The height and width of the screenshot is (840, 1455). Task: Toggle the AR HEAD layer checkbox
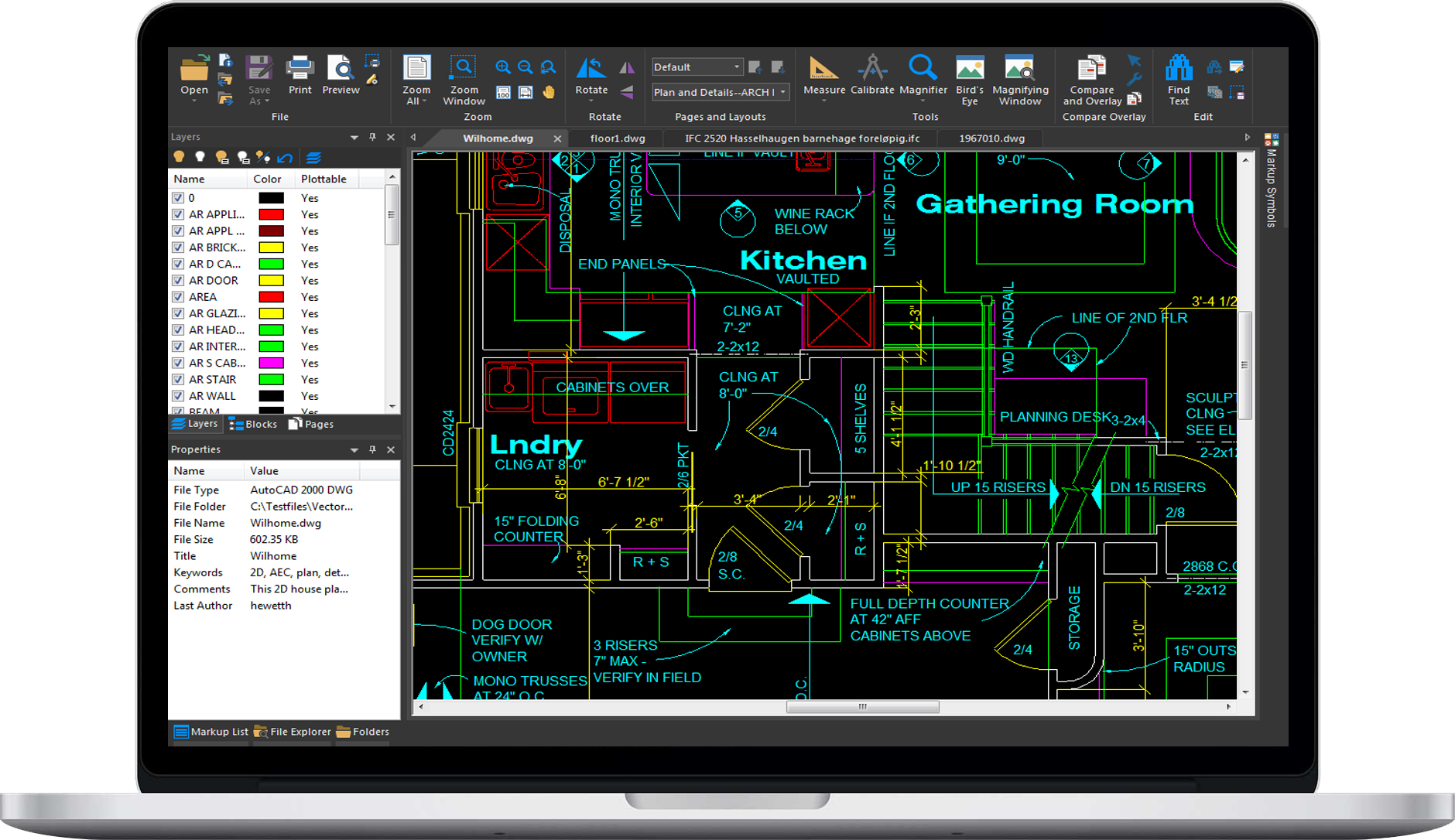(178, 330)
